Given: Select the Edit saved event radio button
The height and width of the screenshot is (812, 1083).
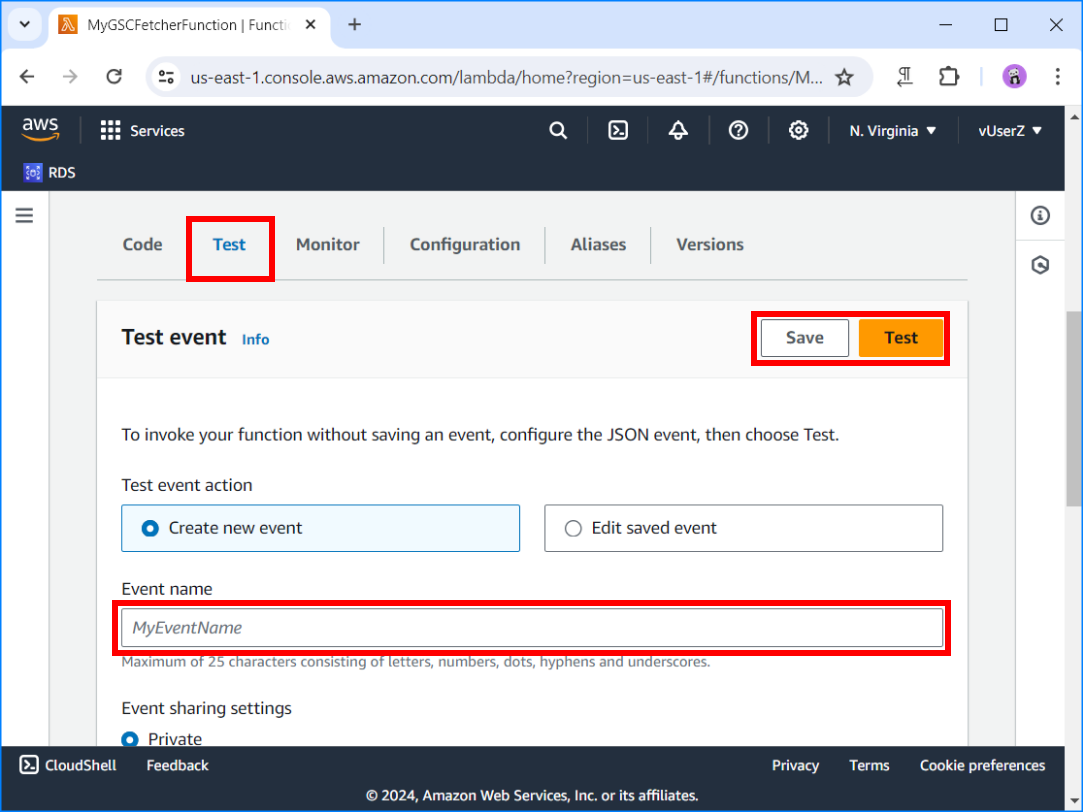Looking at the screenshot, I should coord(573,528).
